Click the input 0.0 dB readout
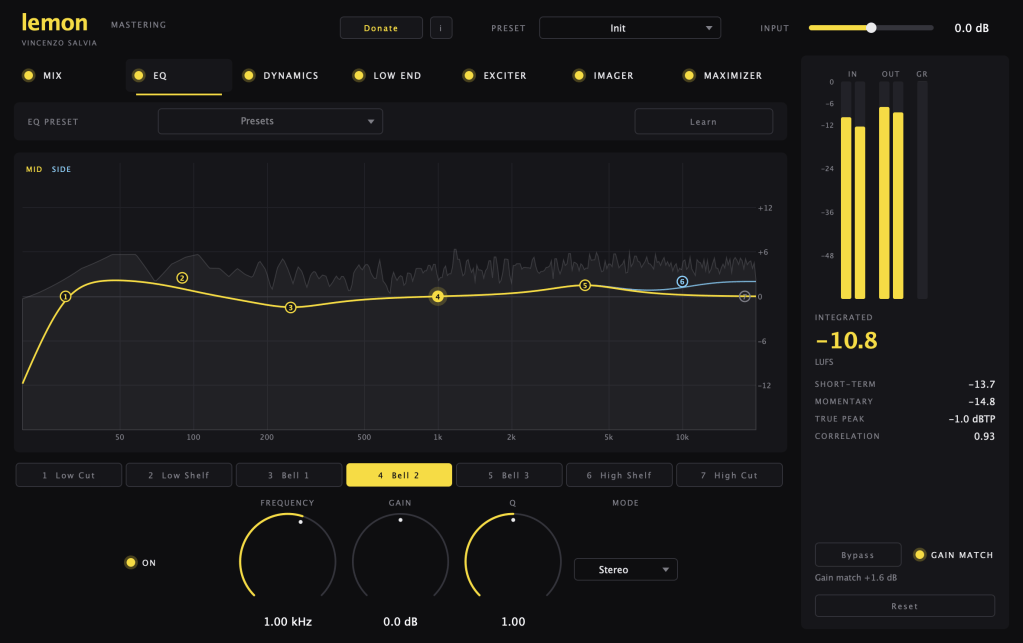The width and height of the screenshot is (1023, 643). [971, 28]
